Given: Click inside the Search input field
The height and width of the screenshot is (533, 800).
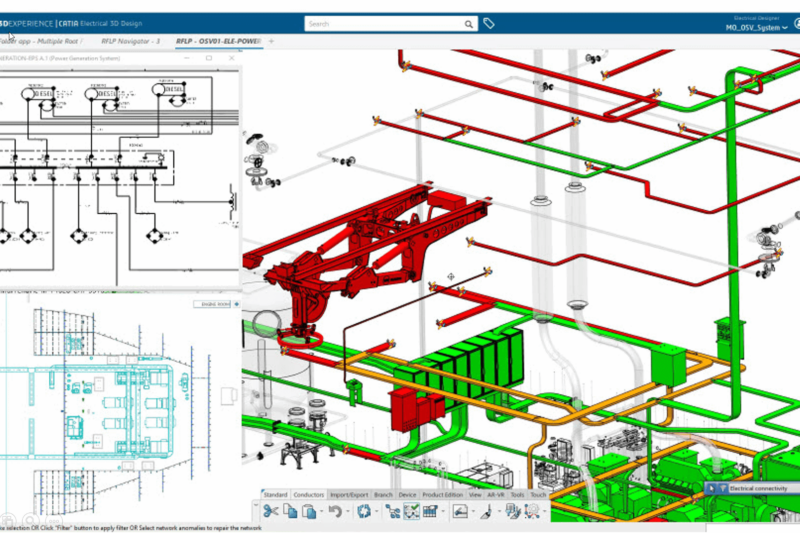Looking at the screenshot, I should [385, 24].
